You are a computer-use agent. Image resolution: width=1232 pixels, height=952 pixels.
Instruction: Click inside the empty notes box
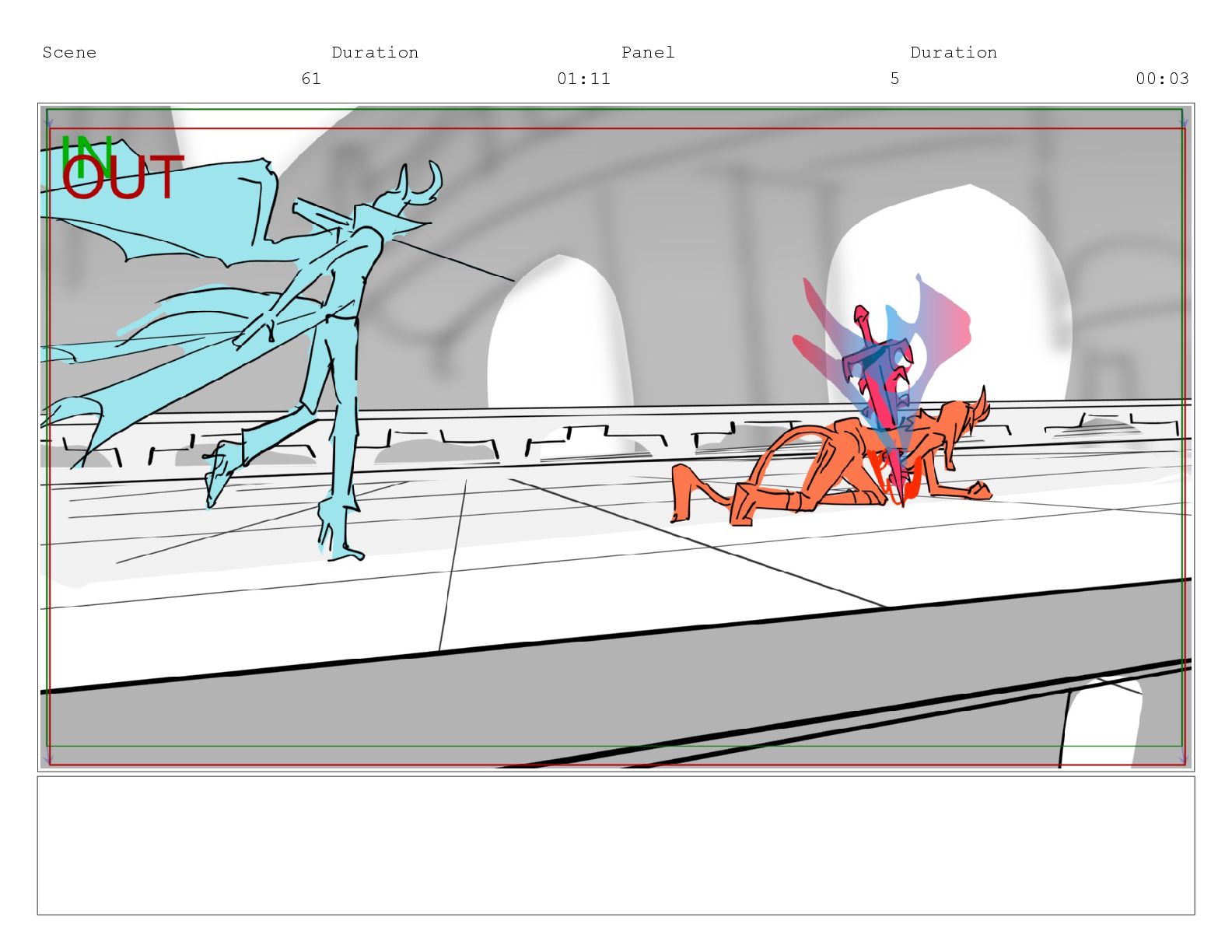pyautogui.click(x=615, y=845)
